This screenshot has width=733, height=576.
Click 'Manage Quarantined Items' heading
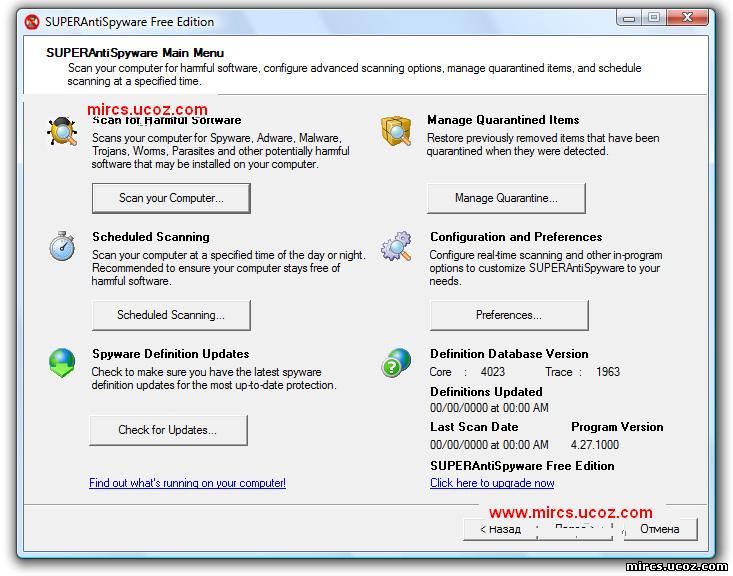pyautogui.click(x=503, y=120)
